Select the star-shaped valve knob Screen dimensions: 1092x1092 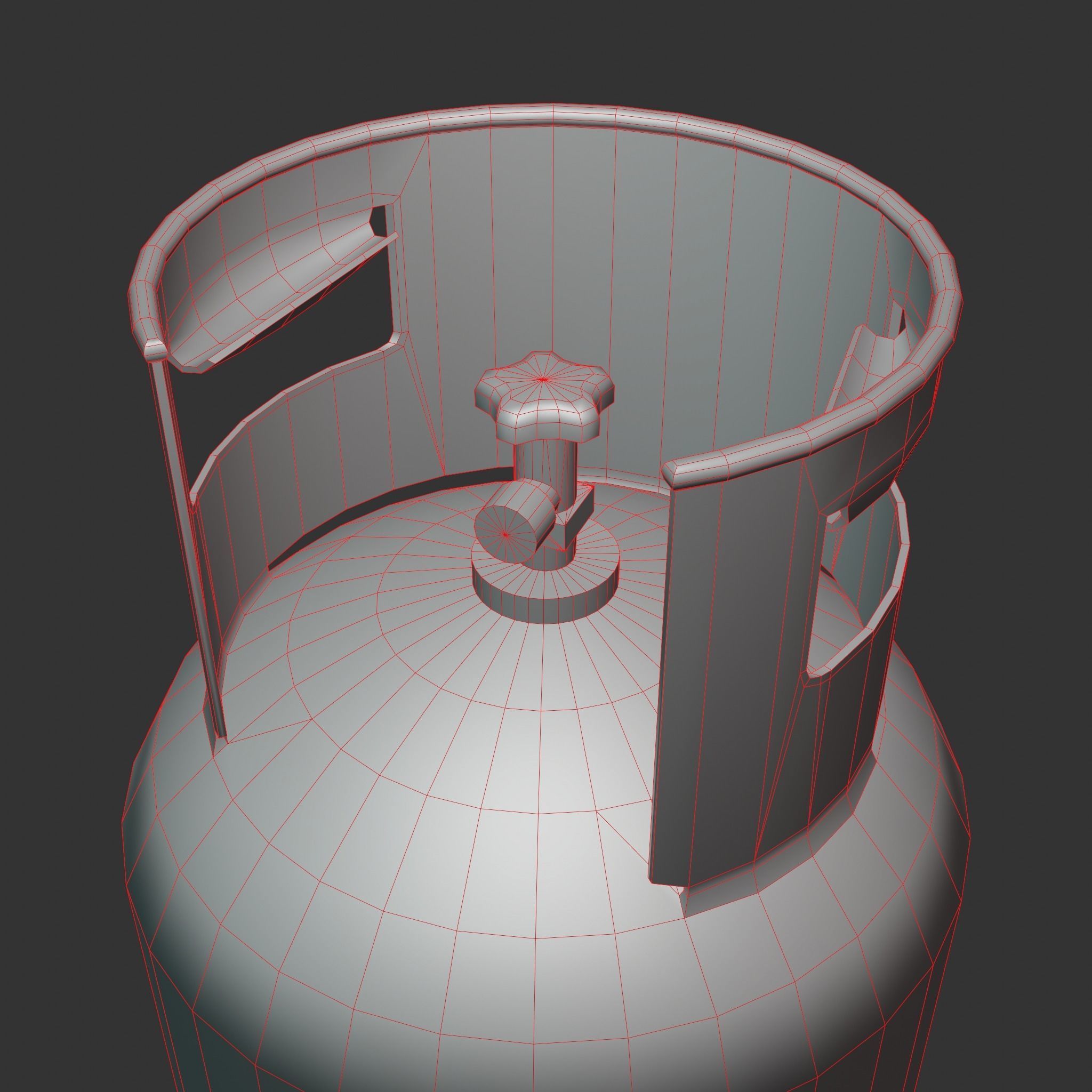coord(544,397)
